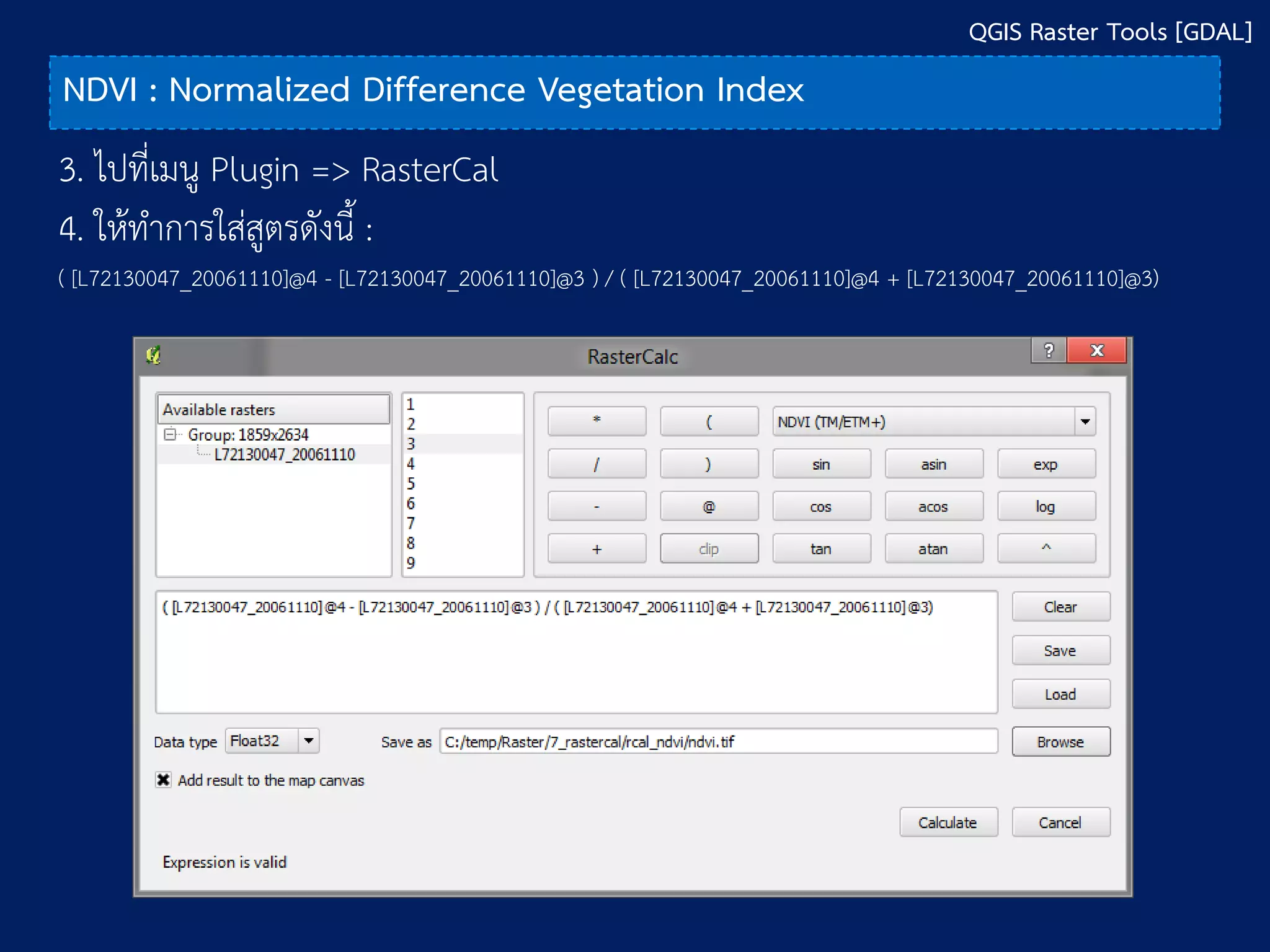Click the Clear expression button
1270x952 pixels.
coord(1060,607)
